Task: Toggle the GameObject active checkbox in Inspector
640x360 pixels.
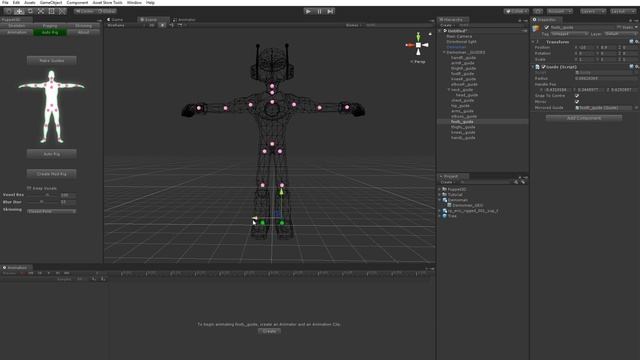Action: pyautogui.click(x=547, y=27)
